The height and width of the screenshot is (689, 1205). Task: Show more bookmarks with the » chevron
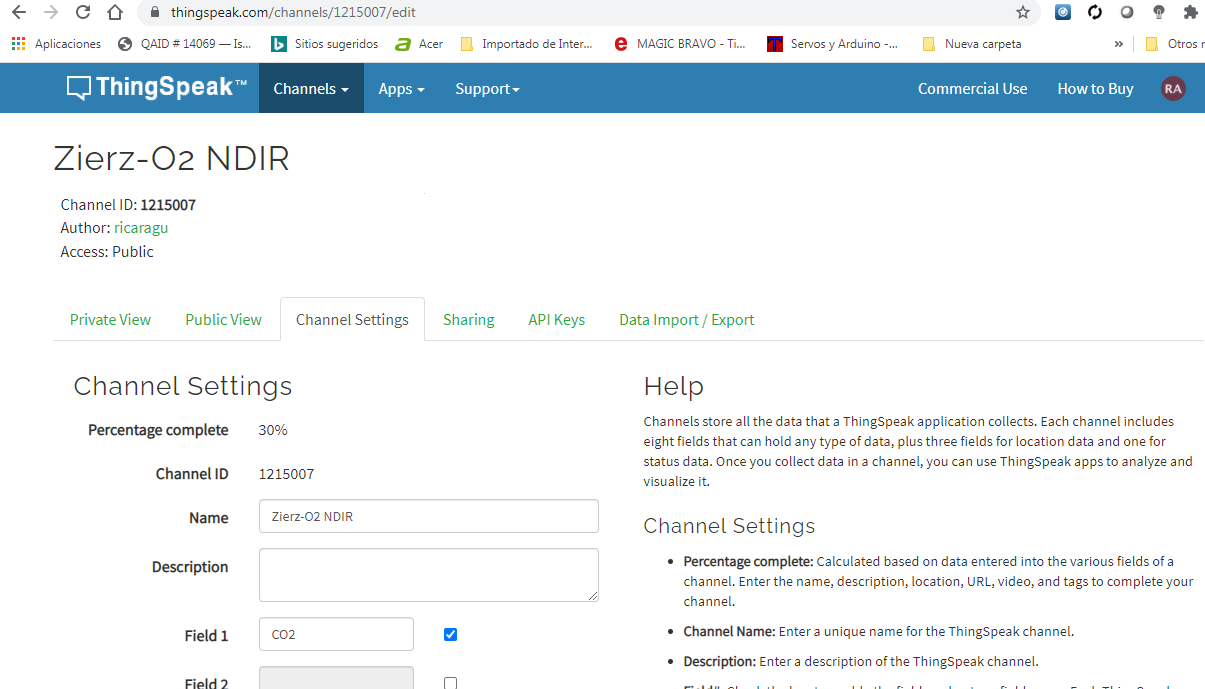click(x=1118, y=44)
